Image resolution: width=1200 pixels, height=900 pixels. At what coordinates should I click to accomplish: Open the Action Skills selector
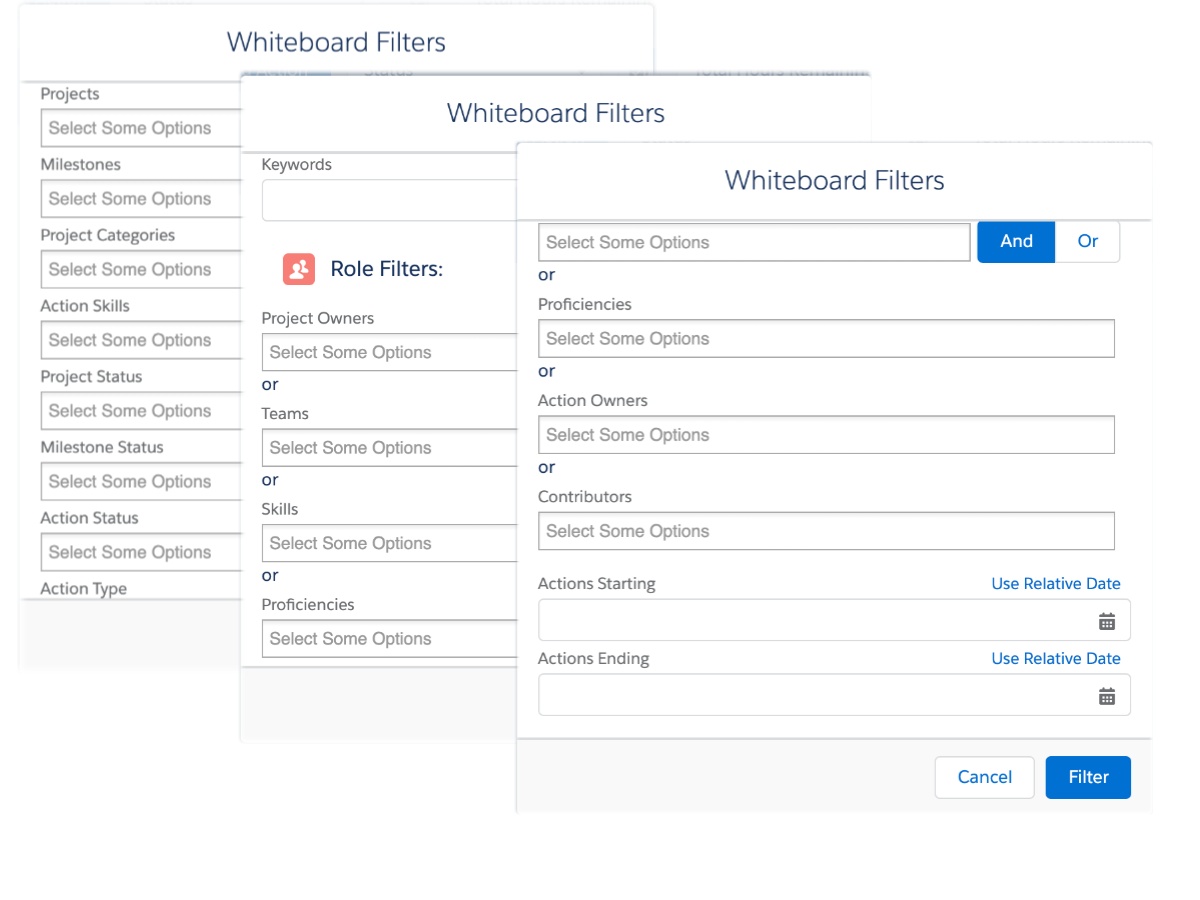140,340
